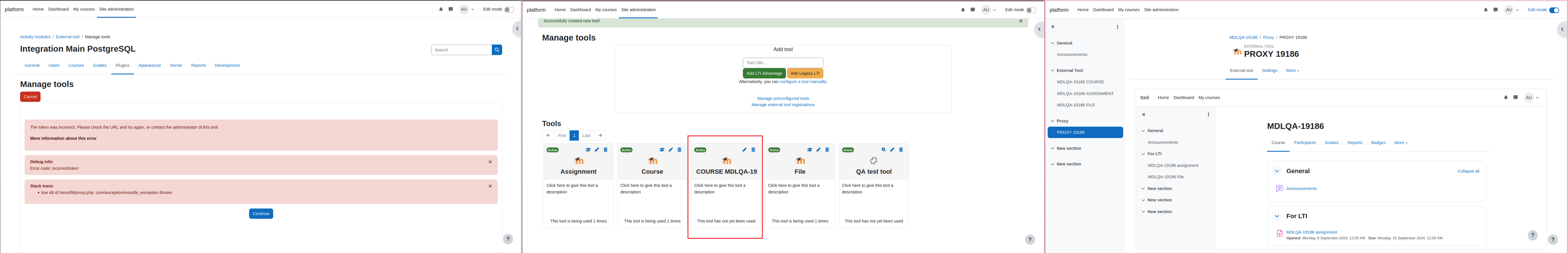
Task: Click Collapse all in embedded course
Action: 1468,171
